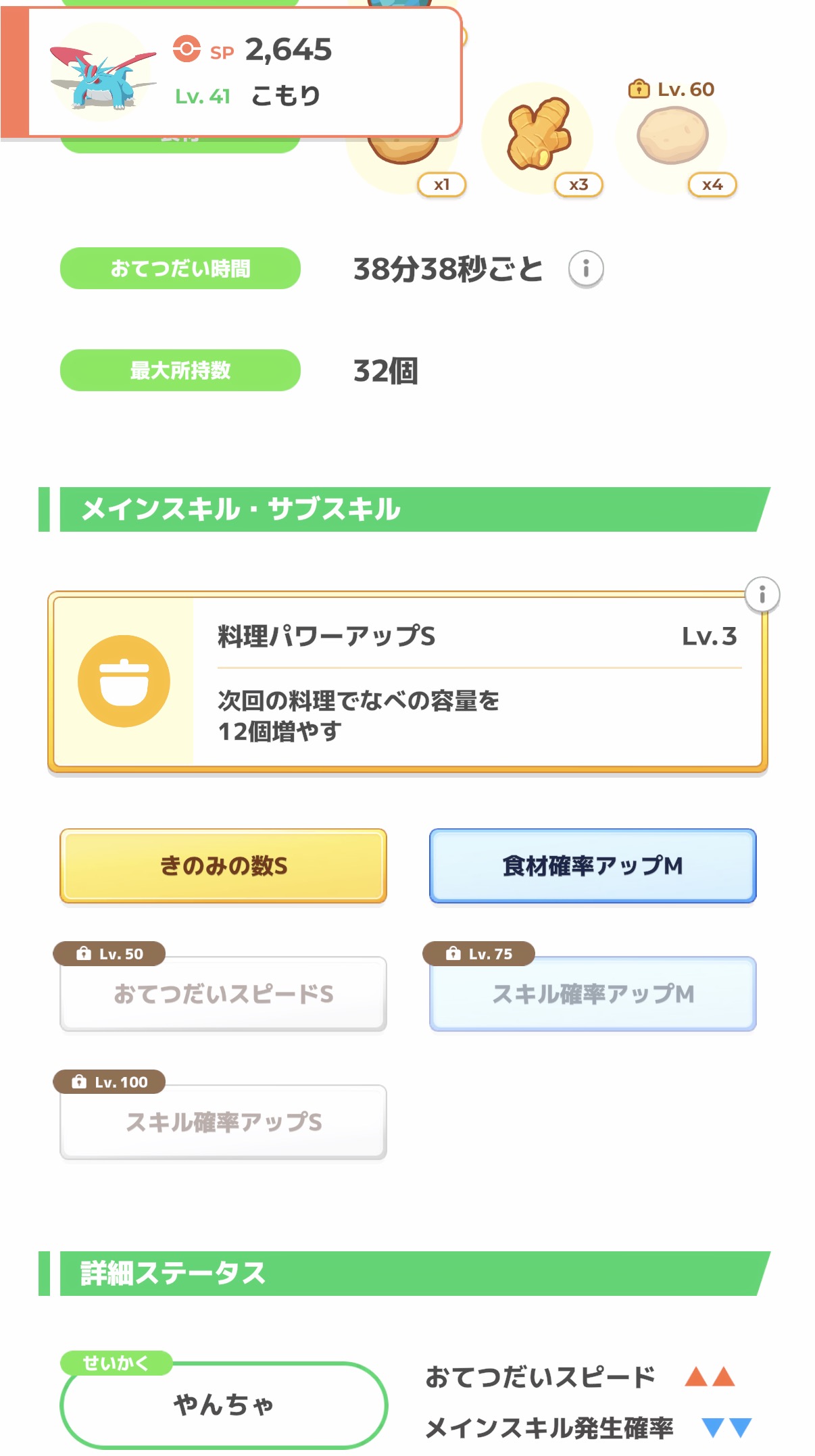Viewport: 815px width, 1456px height.
Task: Tap the Salamence thumbnail in header
Action: click(101, 72)
